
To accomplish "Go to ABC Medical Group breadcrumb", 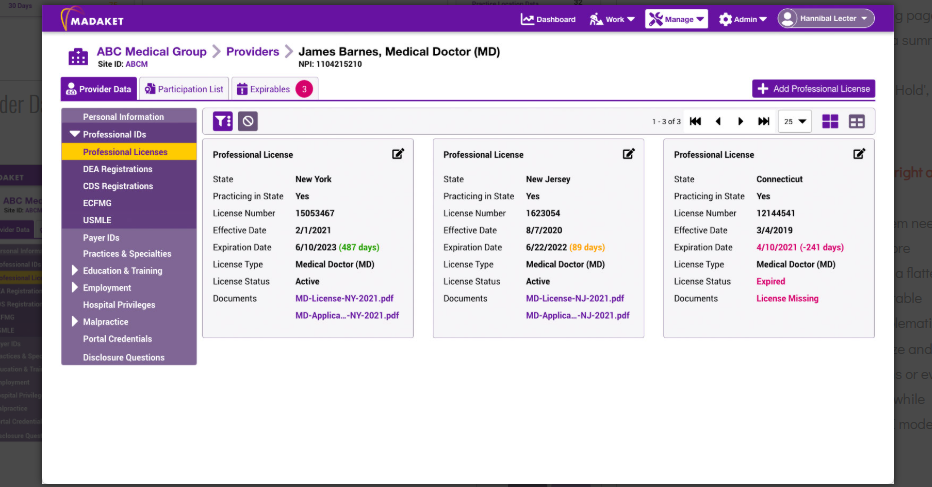I will coord(152,52).
